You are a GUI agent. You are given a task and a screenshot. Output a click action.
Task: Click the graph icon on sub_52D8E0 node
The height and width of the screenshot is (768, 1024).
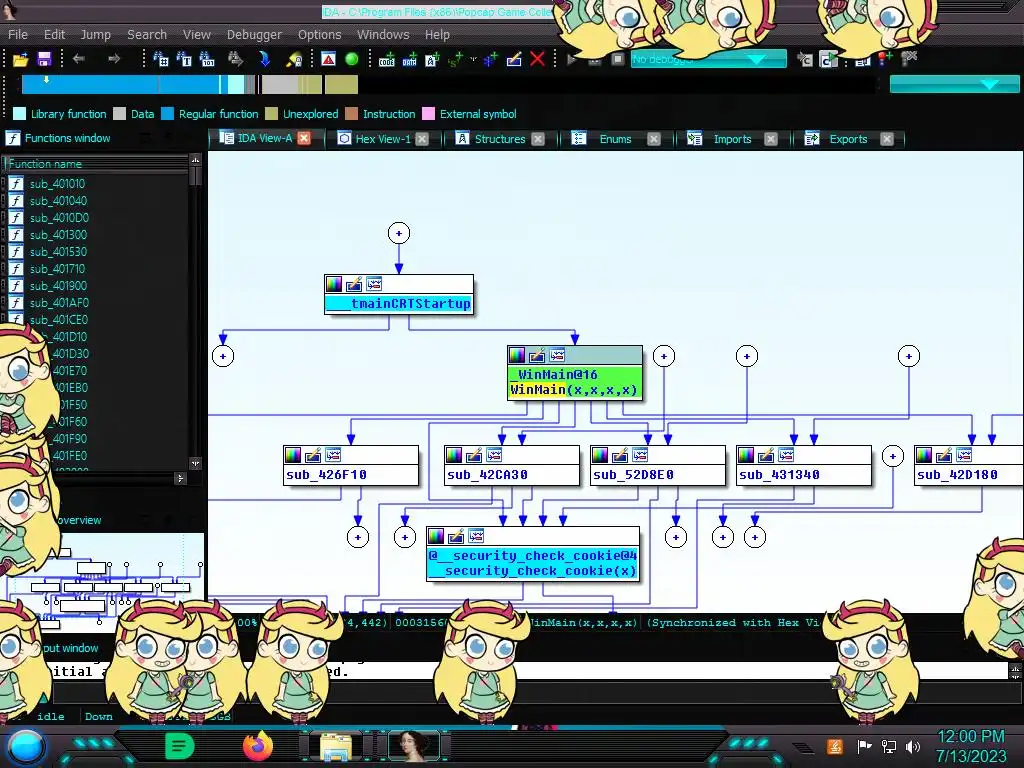(x=640, y=455)
